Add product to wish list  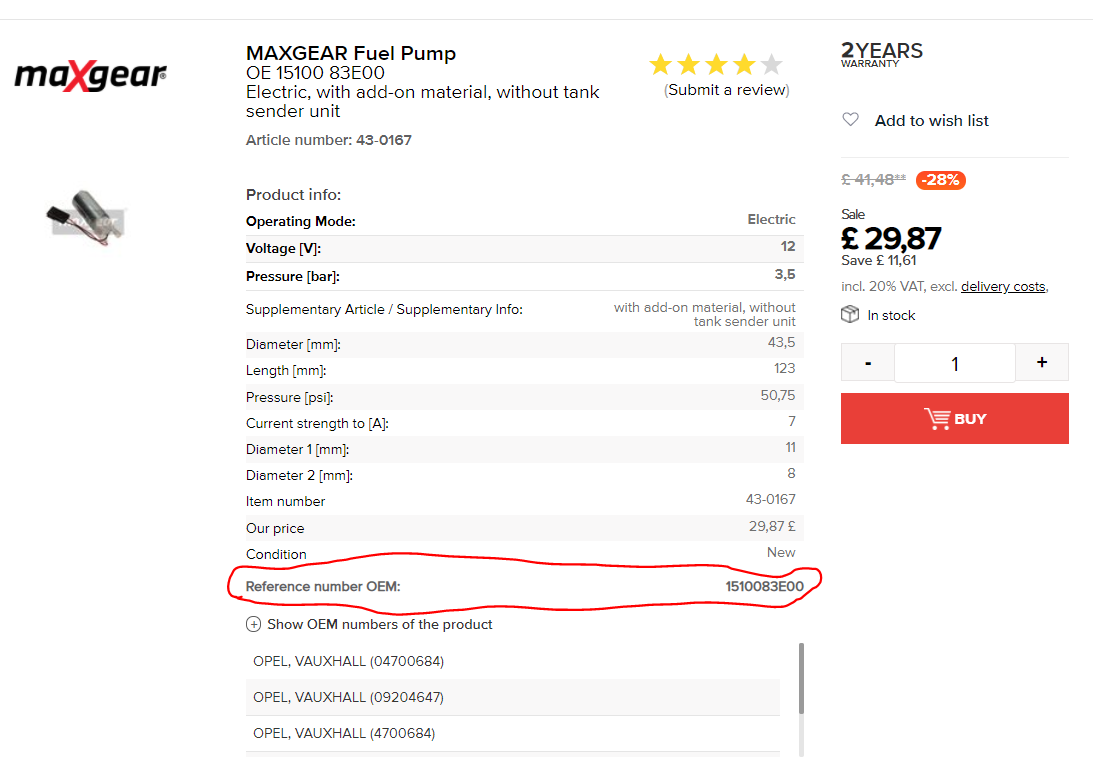click(931, 121)
